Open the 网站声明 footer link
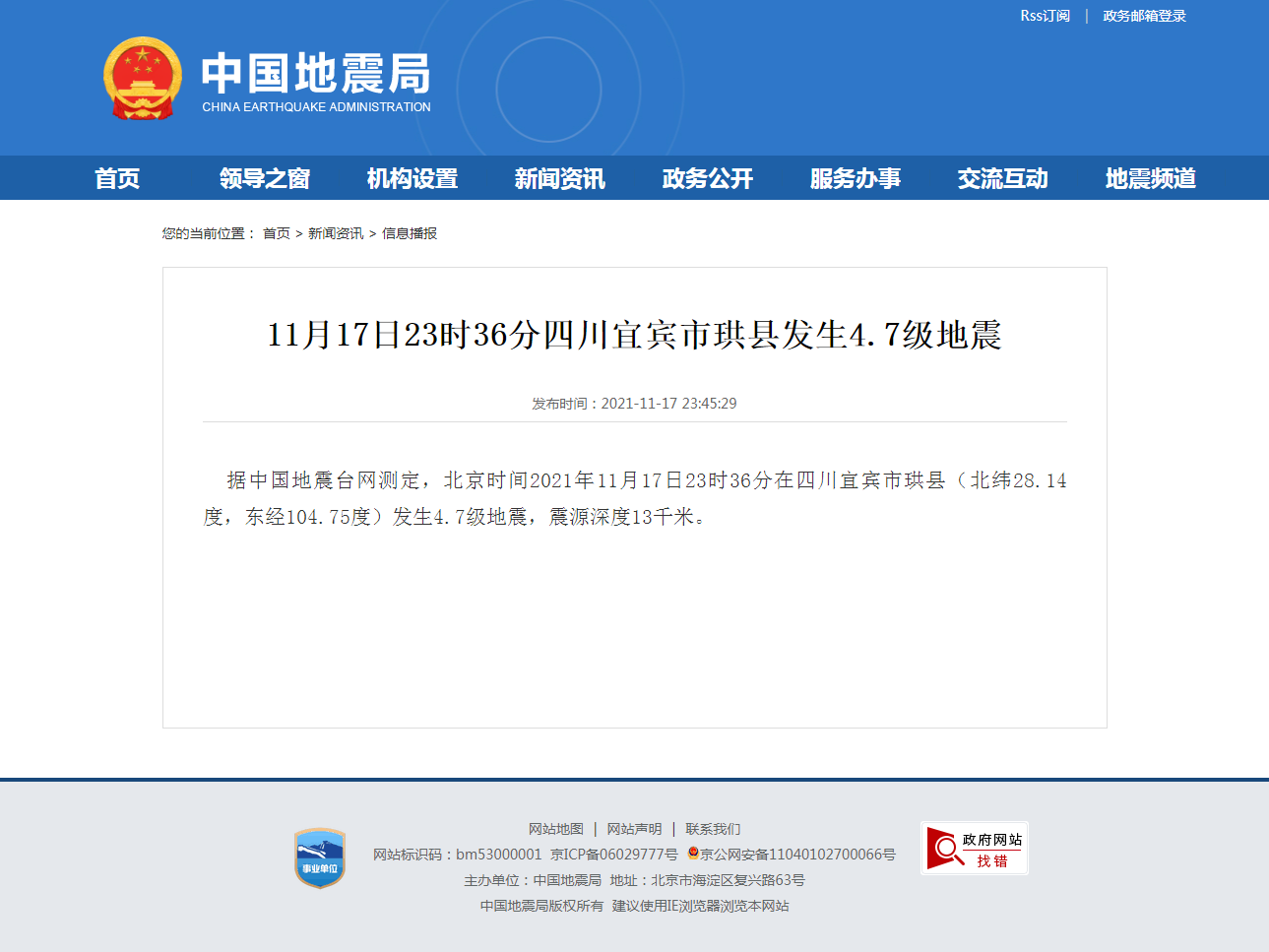Screen dimensions: 1269x952 (x=635, y=829)
